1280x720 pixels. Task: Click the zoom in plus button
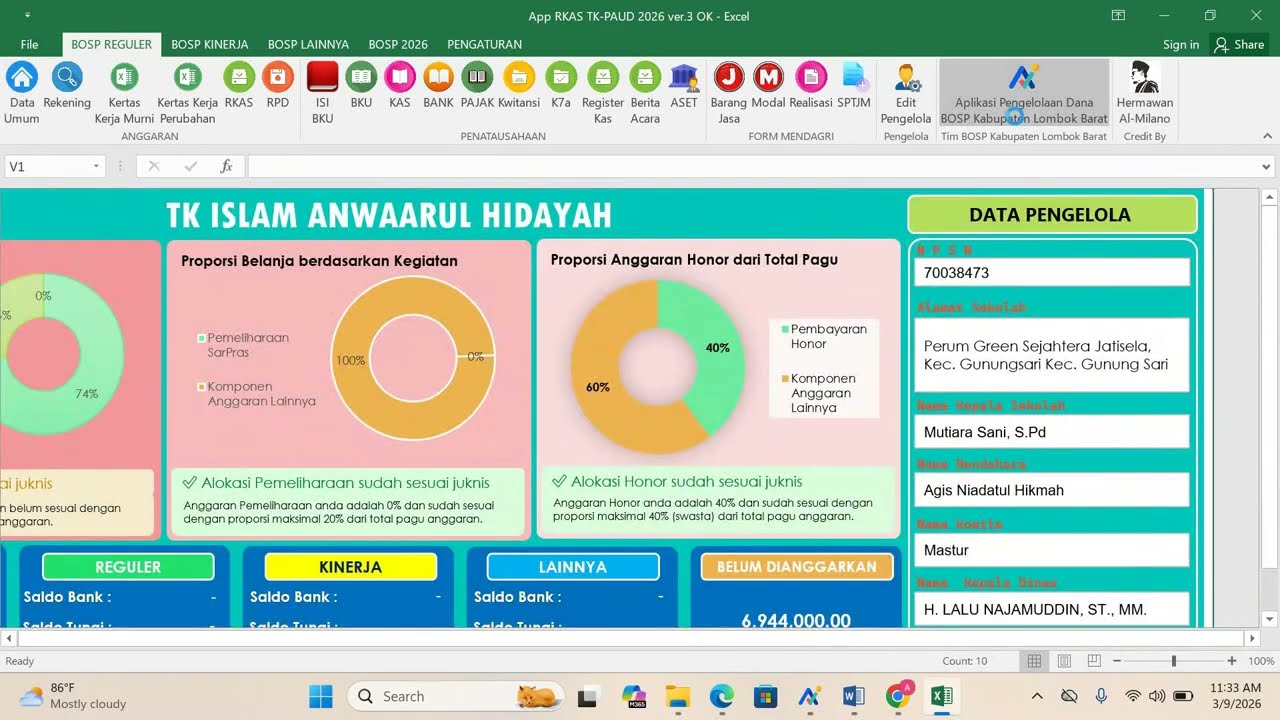[x=1232, y=661]
